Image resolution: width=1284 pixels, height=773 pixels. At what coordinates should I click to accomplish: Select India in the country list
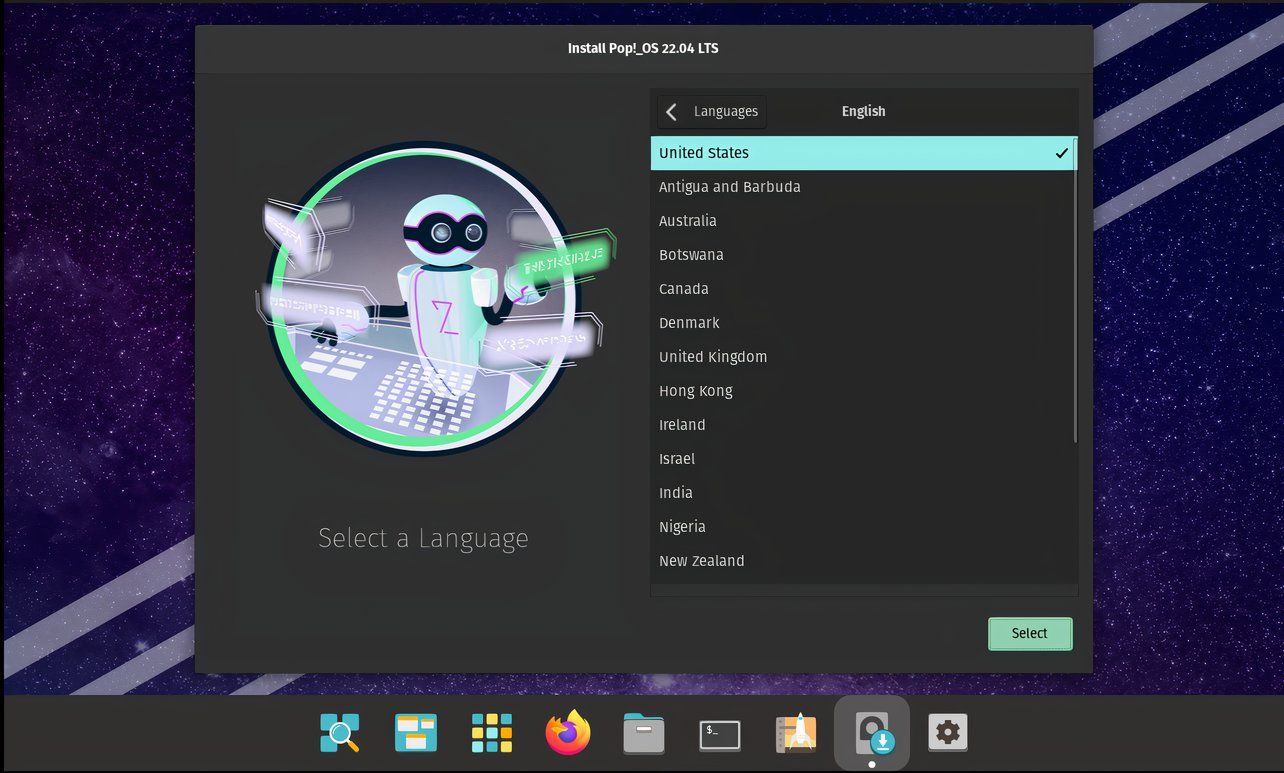click(676, 492)
